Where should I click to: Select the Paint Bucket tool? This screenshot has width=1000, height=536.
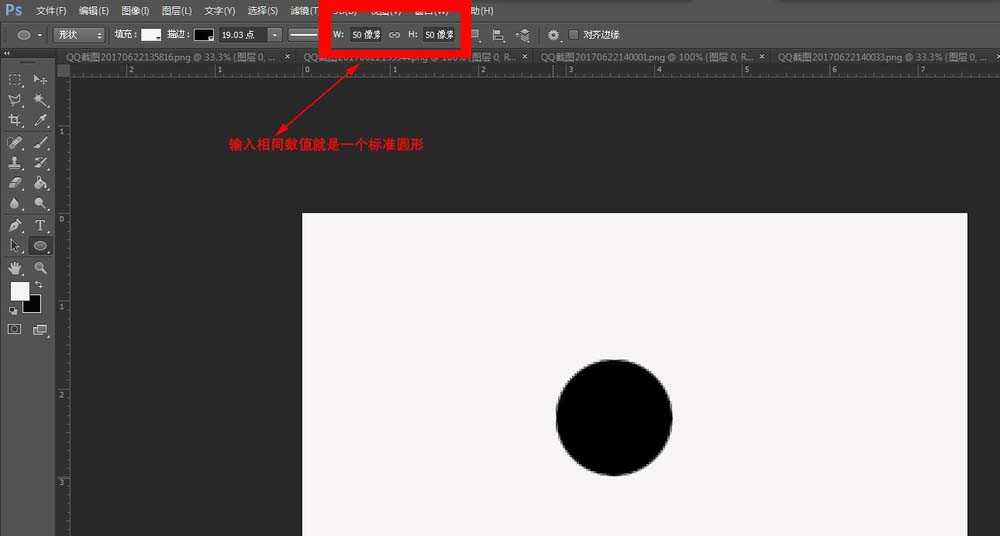(x=41, y=183)
